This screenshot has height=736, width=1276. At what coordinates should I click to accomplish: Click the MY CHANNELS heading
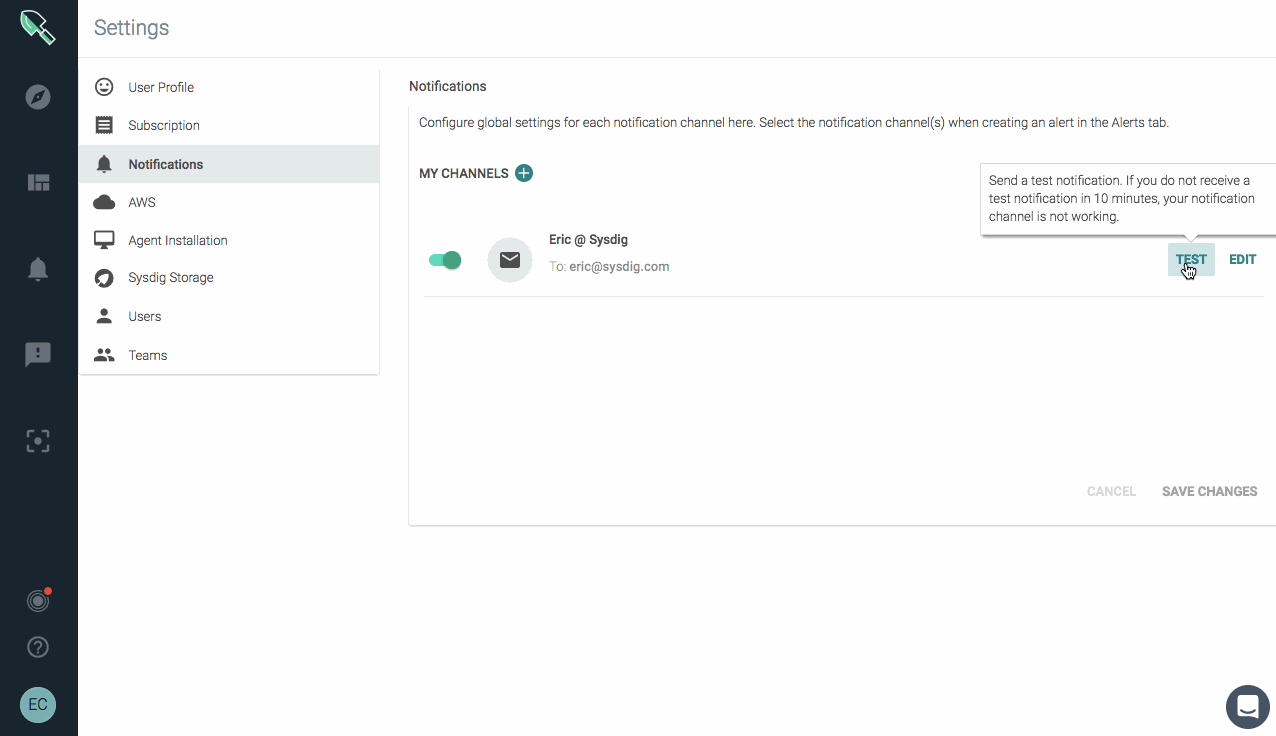click(464, 173)
